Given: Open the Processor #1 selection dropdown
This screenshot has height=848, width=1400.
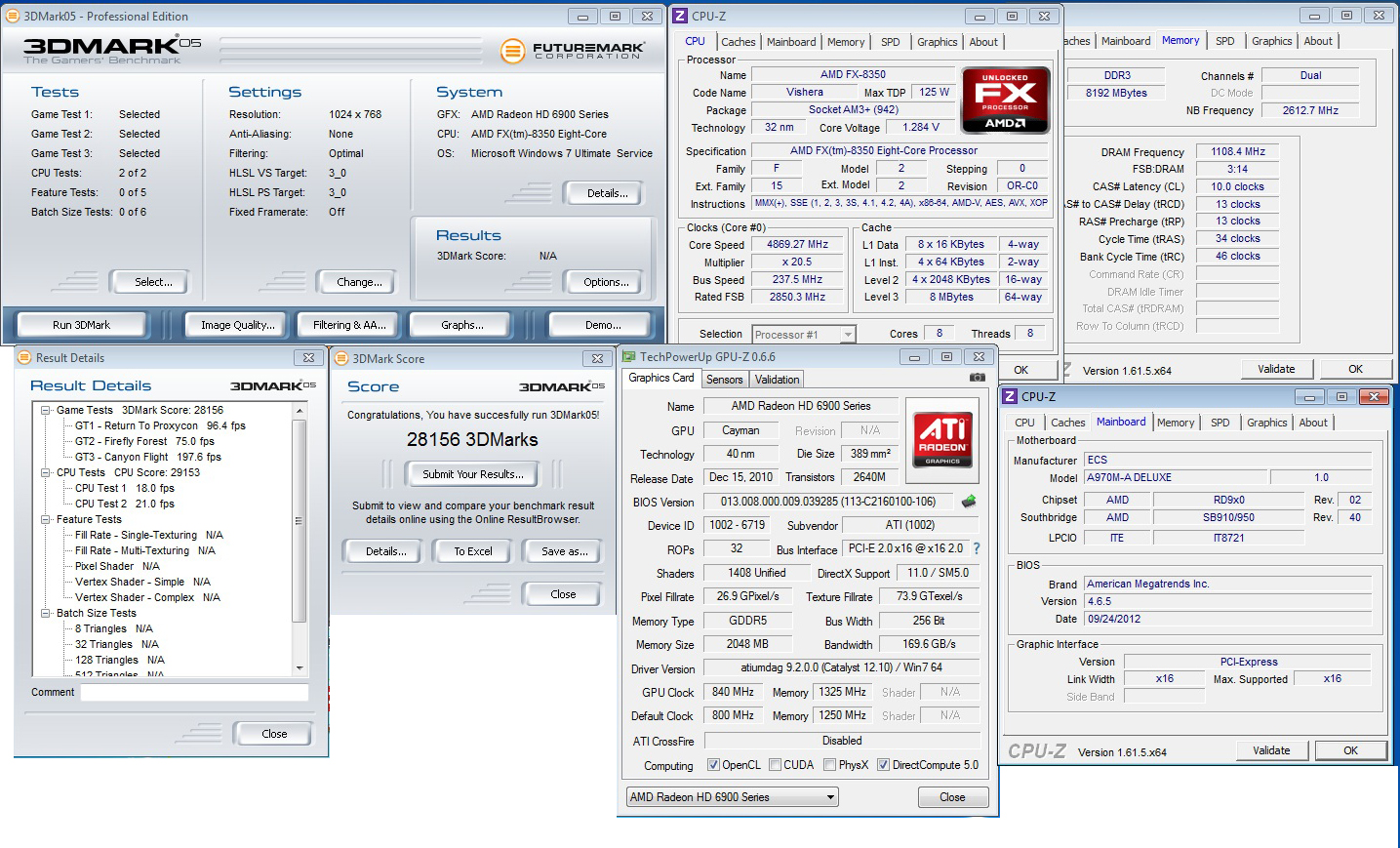Looking at the screenshot, I should pyautogui.click(x=804, y=335).
